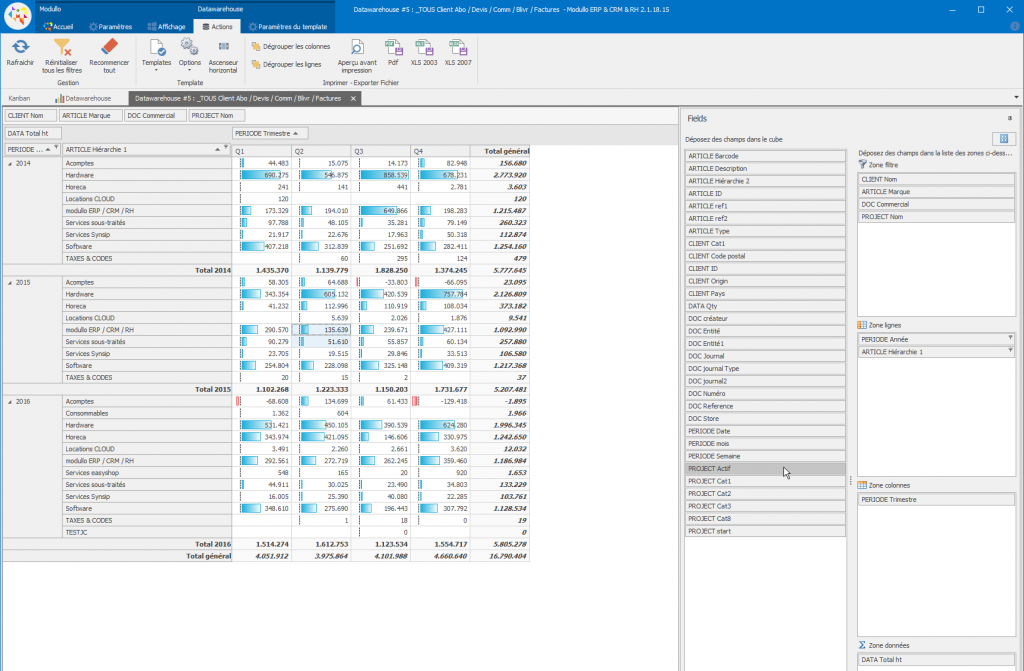Open the PERIODE year field filter
The image size is (1024, 671).
click(x=56, y=148)
